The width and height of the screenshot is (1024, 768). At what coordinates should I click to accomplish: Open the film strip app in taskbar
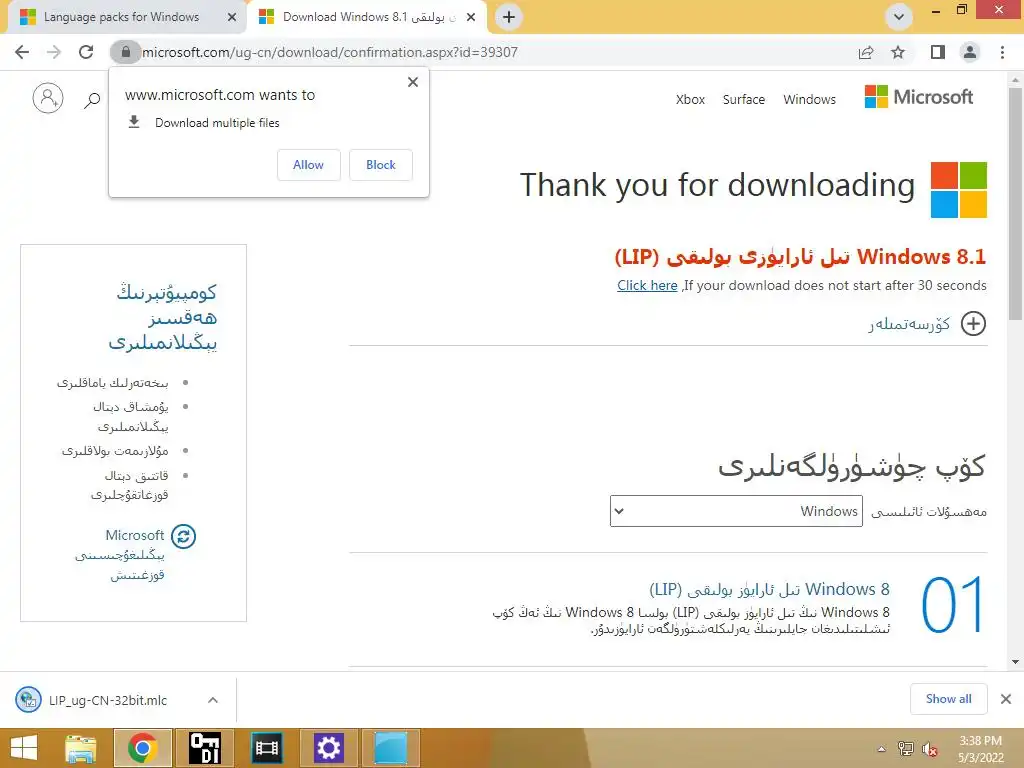pyautogui.click(x=266, y=748)
